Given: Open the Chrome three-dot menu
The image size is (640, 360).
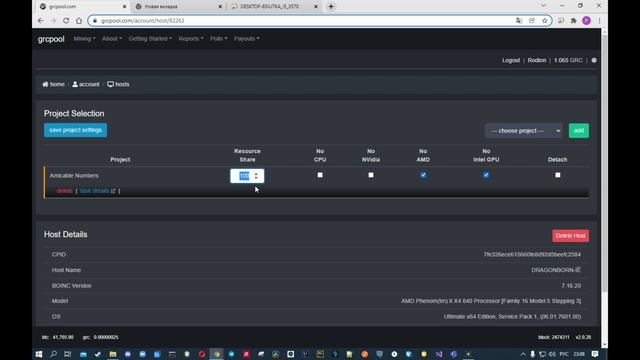Looking at the screenshot, I should 599,20.
